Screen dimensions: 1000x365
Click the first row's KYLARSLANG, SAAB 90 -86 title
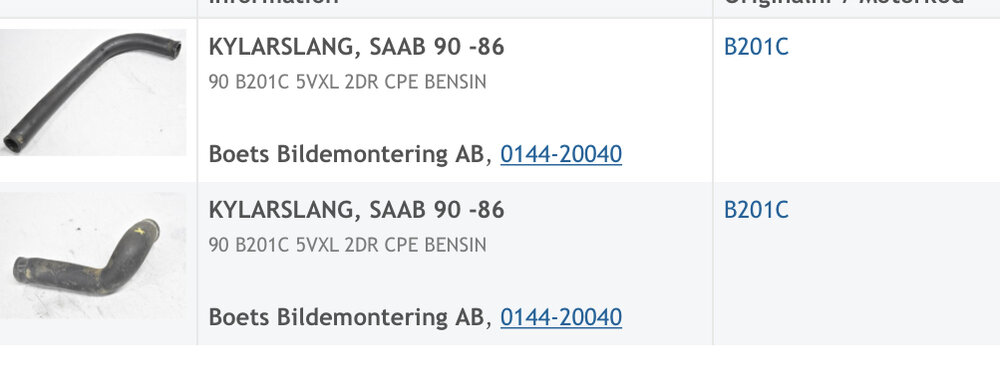click(356, 47)
